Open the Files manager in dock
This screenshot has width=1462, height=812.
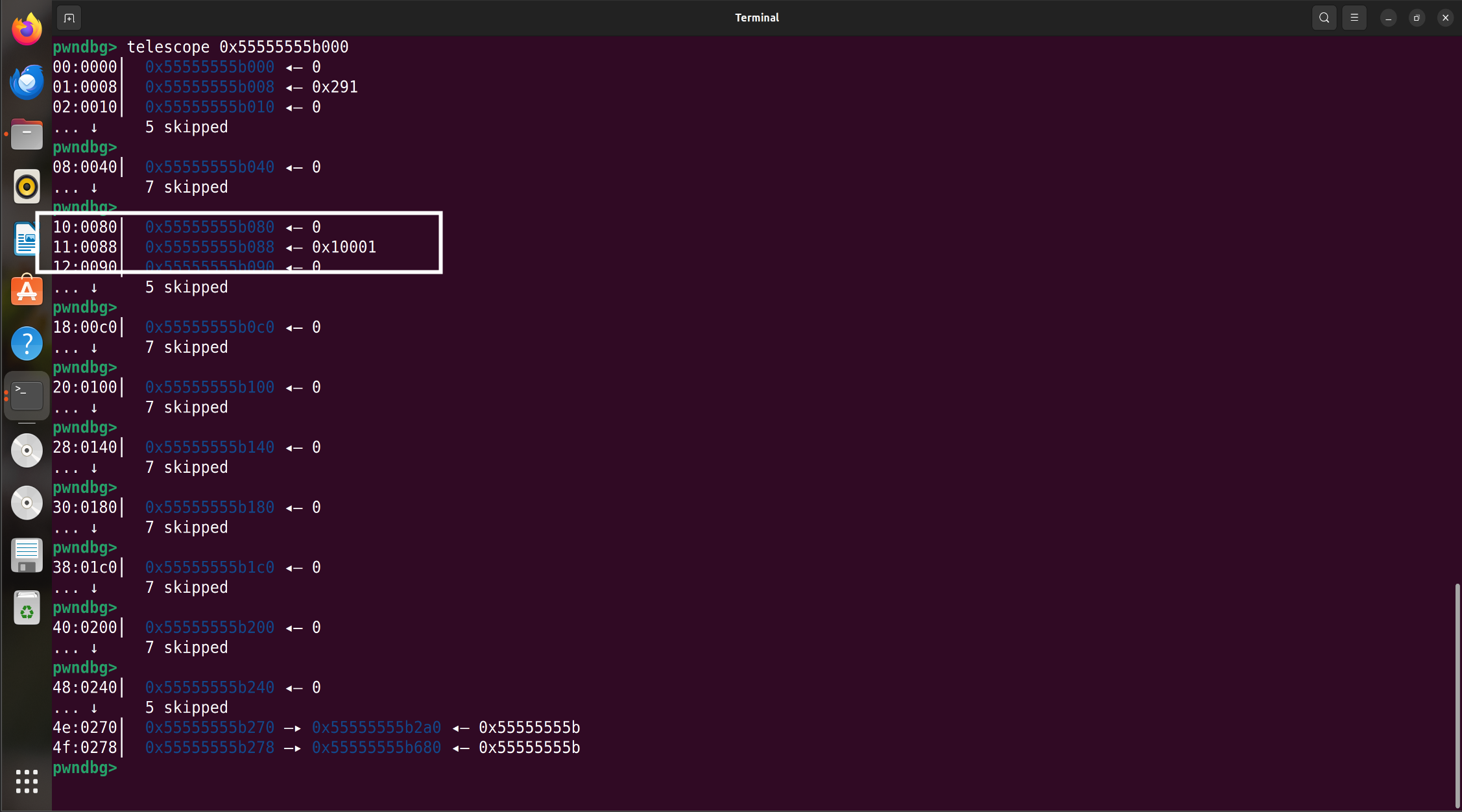[x=27, y=134]
